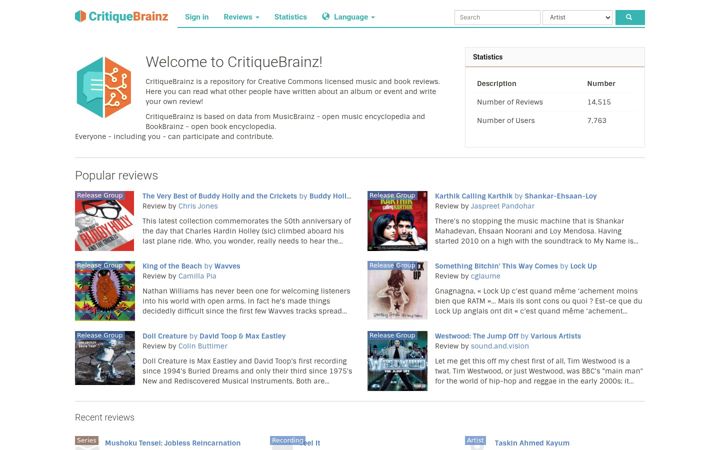Click the large CritiqueBrainz welcome logo image
The width and height of the screenshot is (720, 450).
tap(104, 87)
